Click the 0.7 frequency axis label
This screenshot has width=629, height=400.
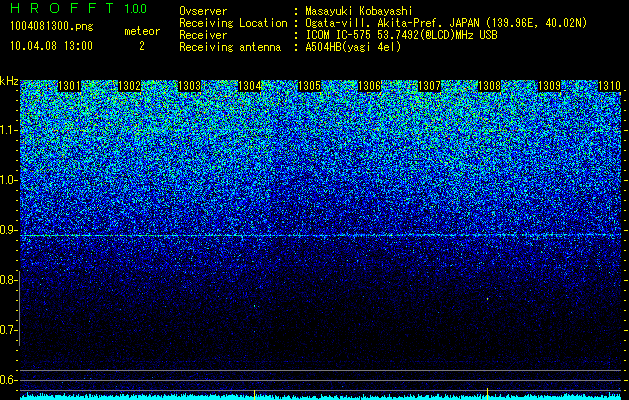point(8,330)
